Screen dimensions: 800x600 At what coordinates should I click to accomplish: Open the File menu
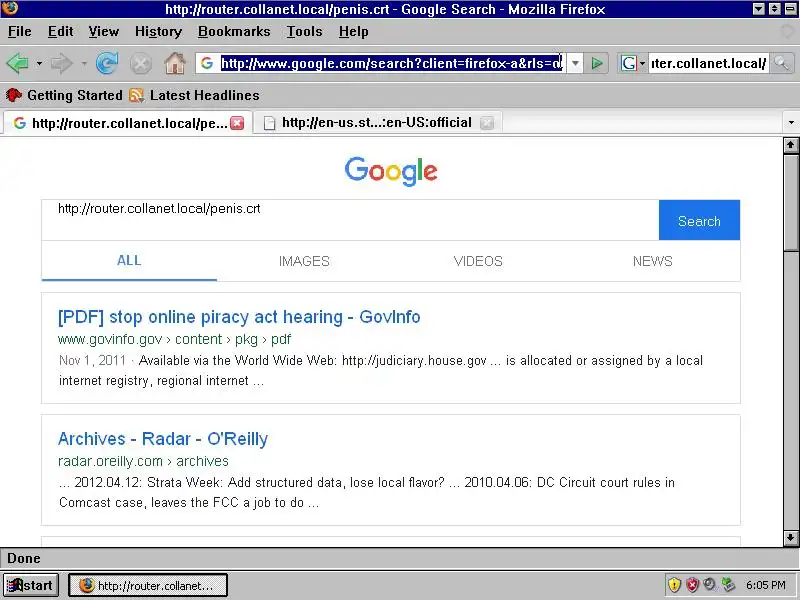click(x=19, y=32)
